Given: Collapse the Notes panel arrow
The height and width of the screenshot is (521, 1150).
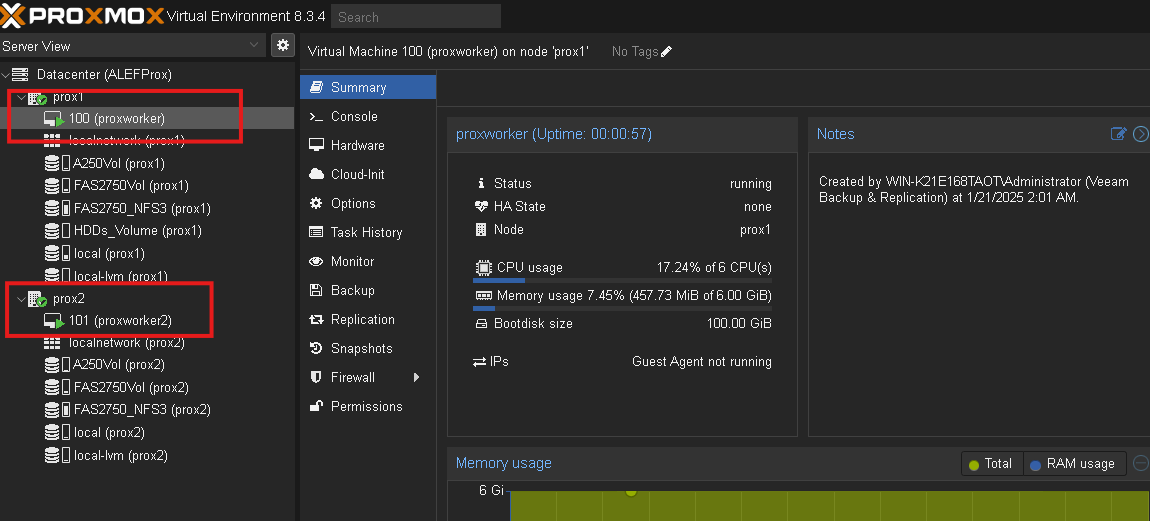Looking at the screenshot, I should click(x=1140, y=134).
